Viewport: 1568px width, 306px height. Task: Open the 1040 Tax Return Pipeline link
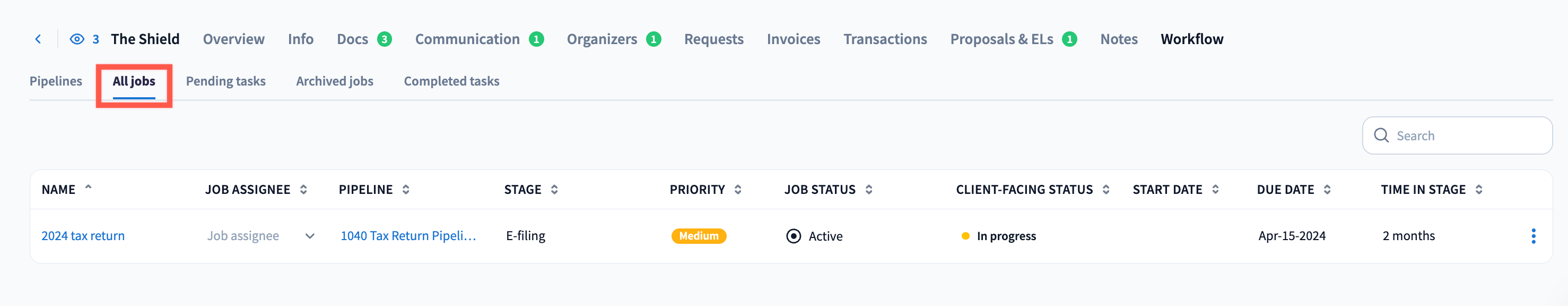[x=408, y=236]
